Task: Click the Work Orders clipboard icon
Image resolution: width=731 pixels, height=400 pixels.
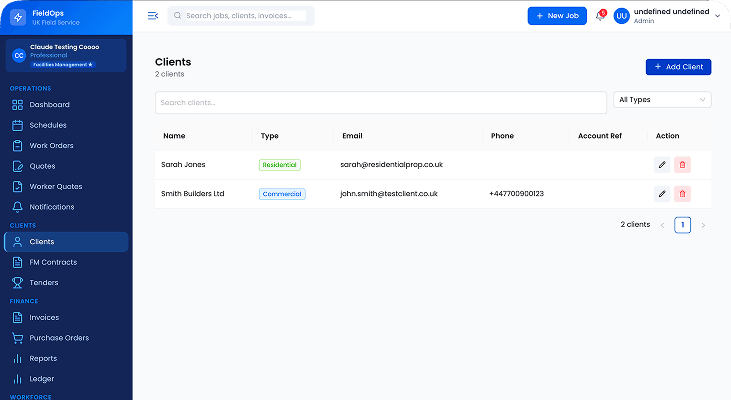Action: pyautogui.click(x=17, y=146)
